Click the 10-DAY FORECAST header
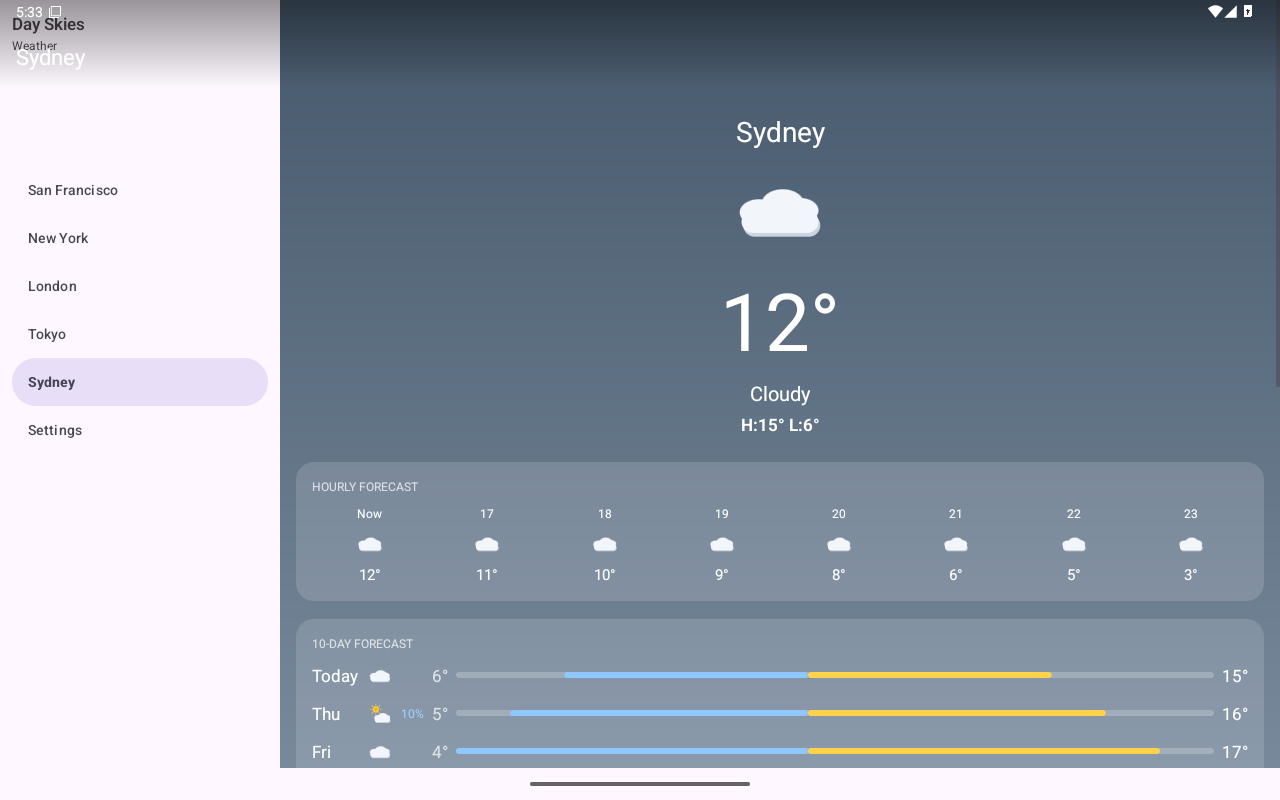The height and width of the screenshot is (800, 1280). [x=362, y=644]
